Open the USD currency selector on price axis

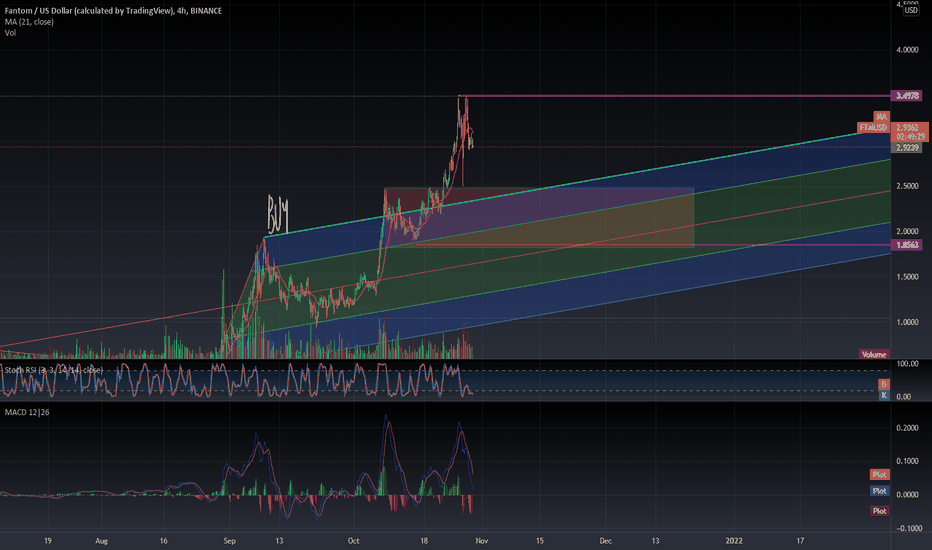[911, 10]
